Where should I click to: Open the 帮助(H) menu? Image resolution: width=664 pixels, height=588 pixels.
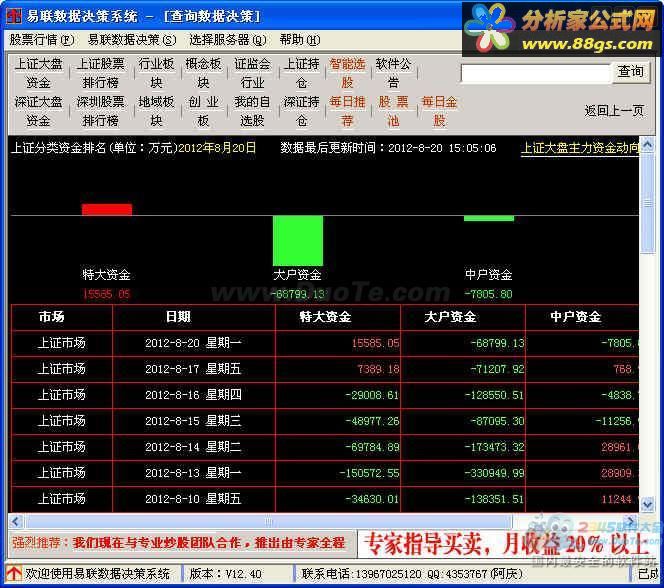pyautogui.click(x=299, y=40)
